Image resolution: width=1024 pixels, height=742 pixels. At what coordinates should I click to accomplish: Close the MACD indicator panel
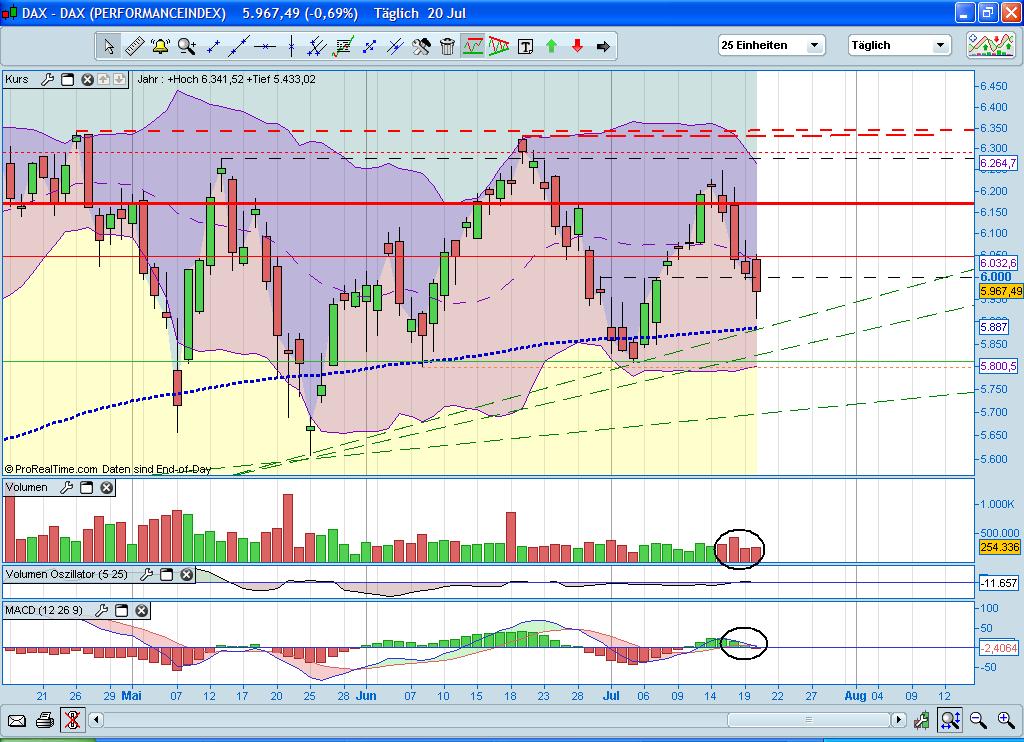[142, 610]
